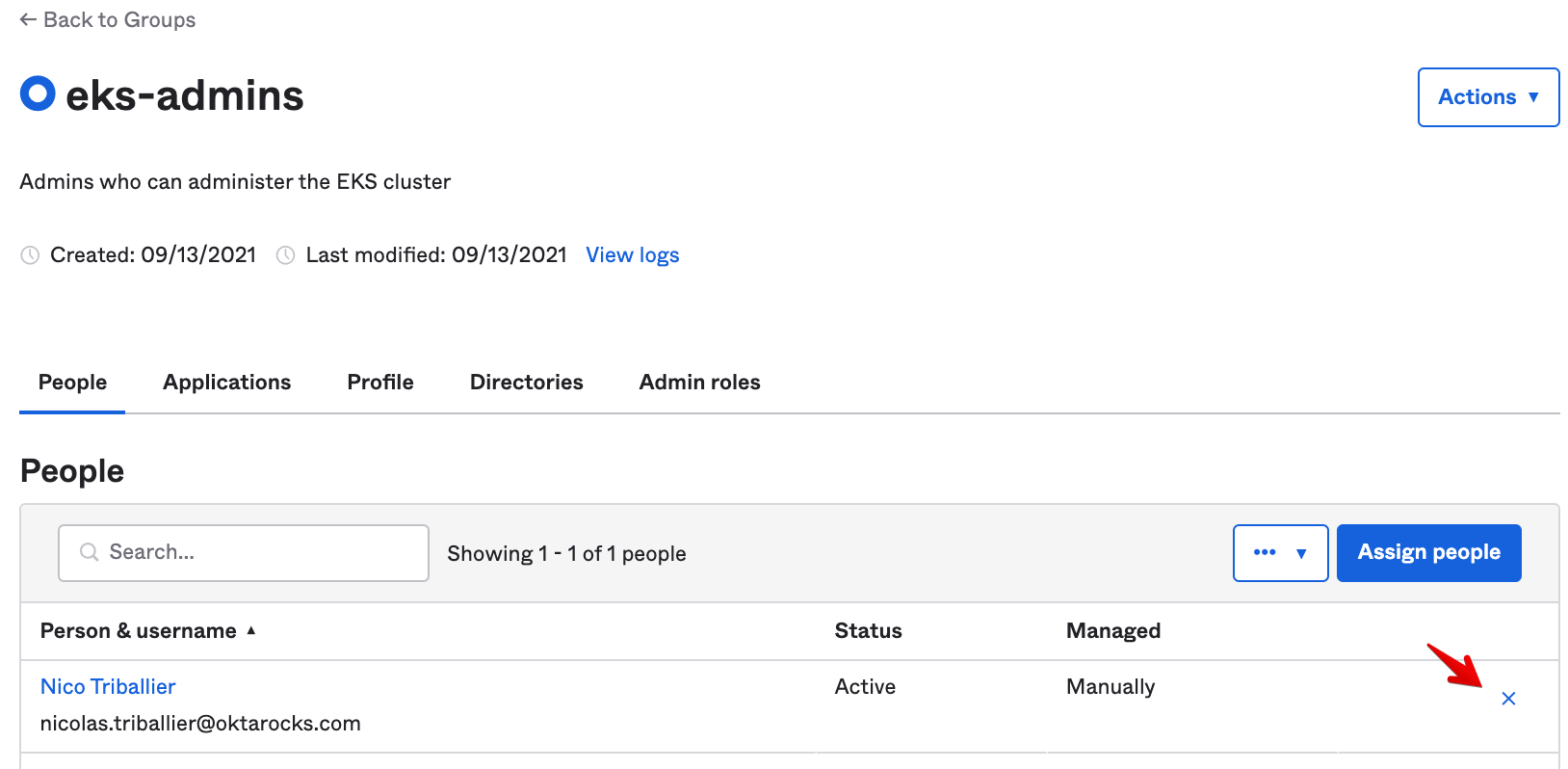Go to the Admin roles tab
This screenshot has height=769, width=1568.
pos(699,383)
